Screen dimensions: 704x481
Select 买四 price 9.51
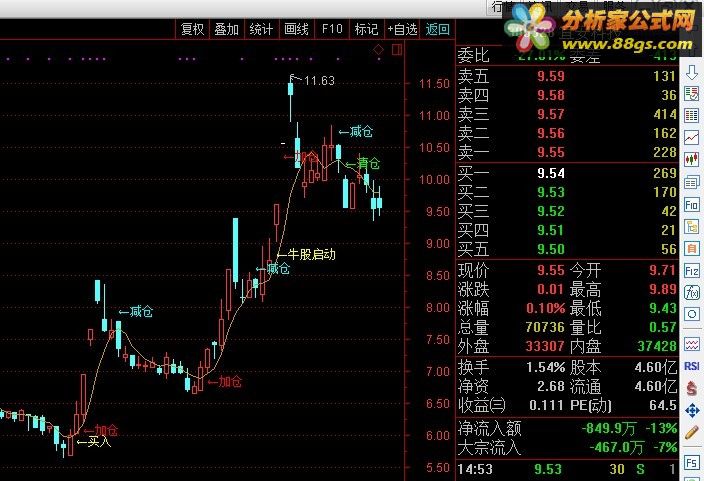click(x=550, y=230)
